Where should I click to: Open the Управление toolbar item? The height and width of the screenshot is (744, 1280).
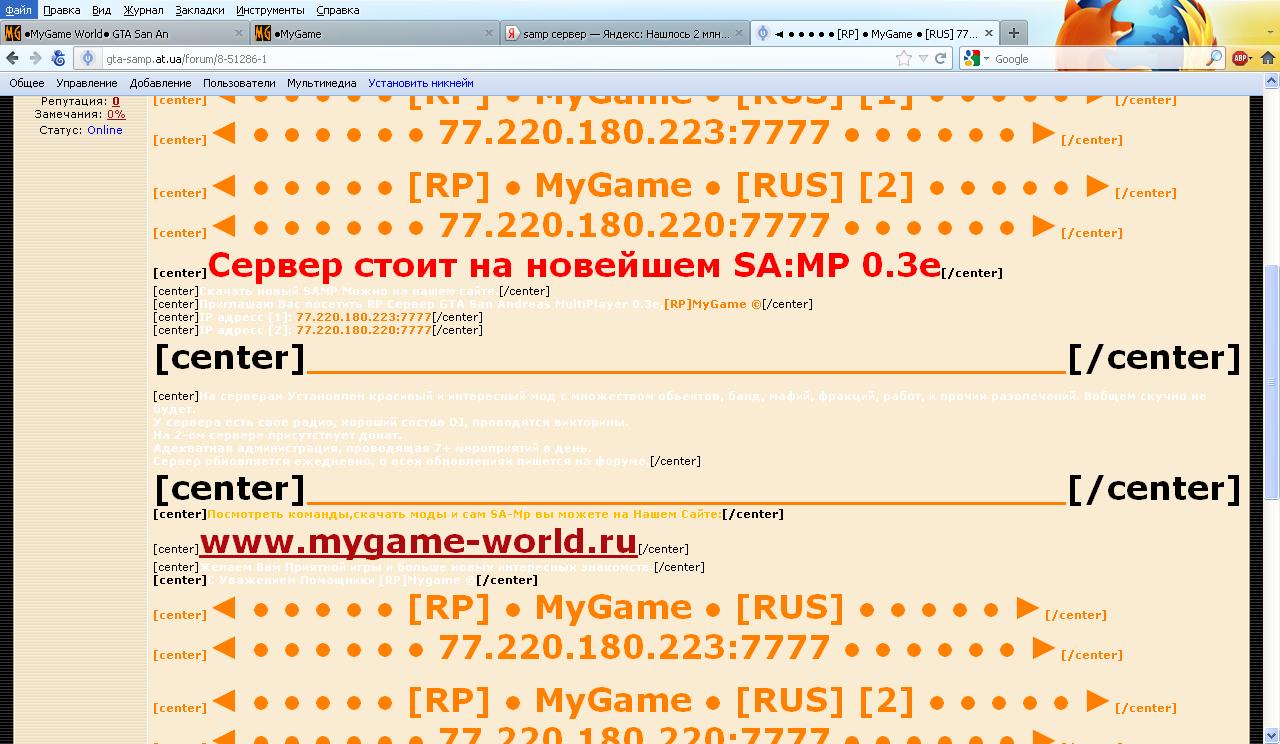click(87, 83)
